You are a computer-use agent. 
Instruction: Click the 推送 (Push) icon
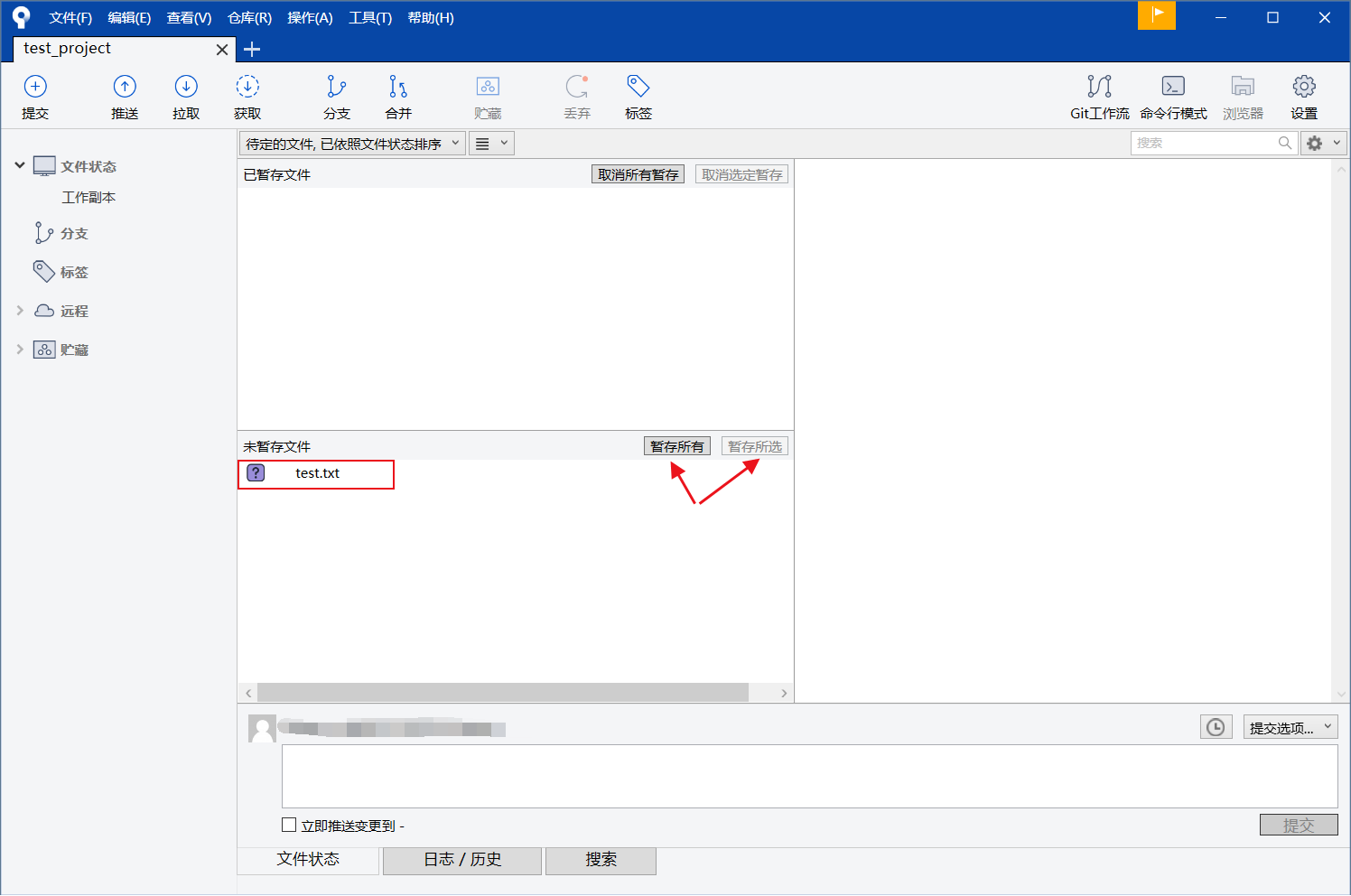[125, 96]
